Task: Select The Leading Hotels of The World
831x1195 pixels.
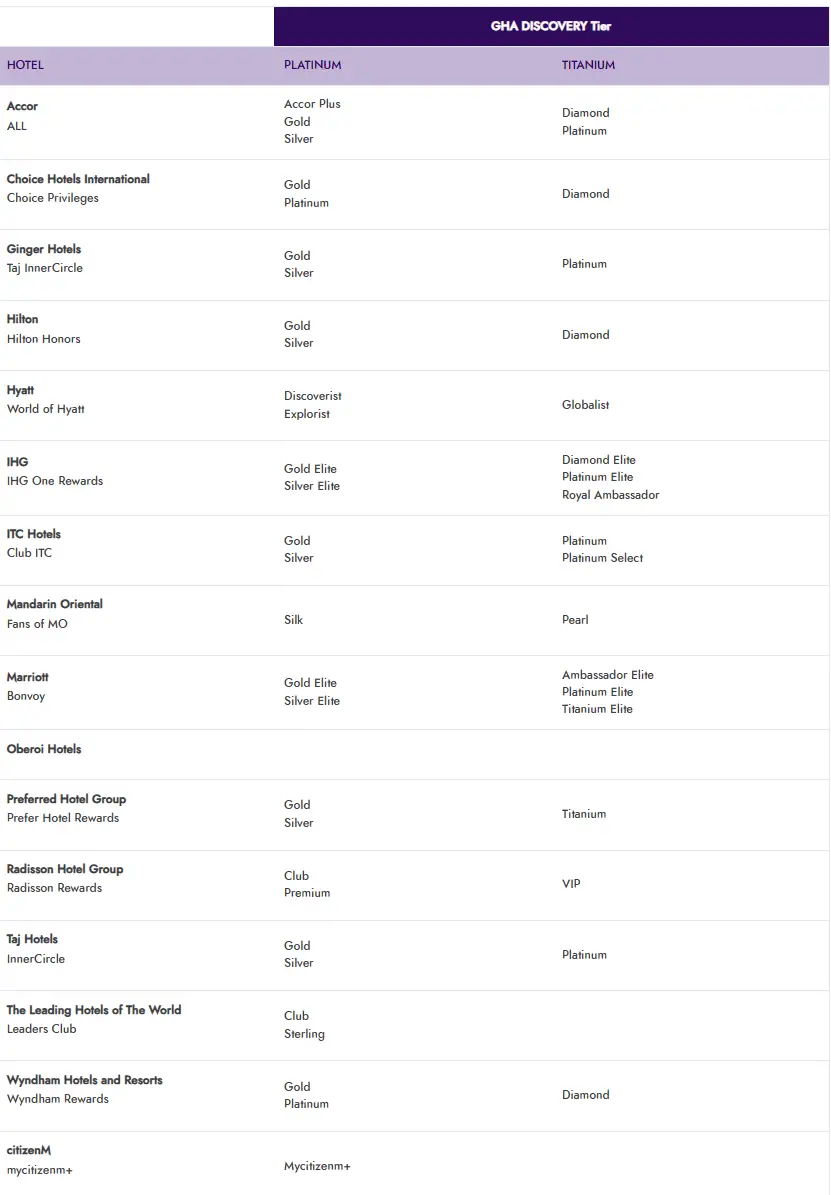Action: click(x=94, y=1010)
